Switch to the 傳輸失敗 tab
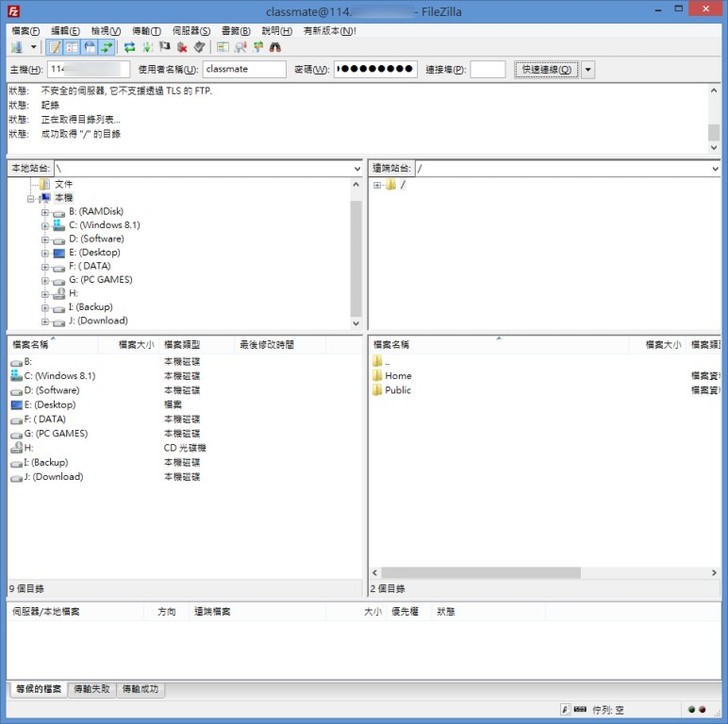The image size is (728, 724). [91, 689]
